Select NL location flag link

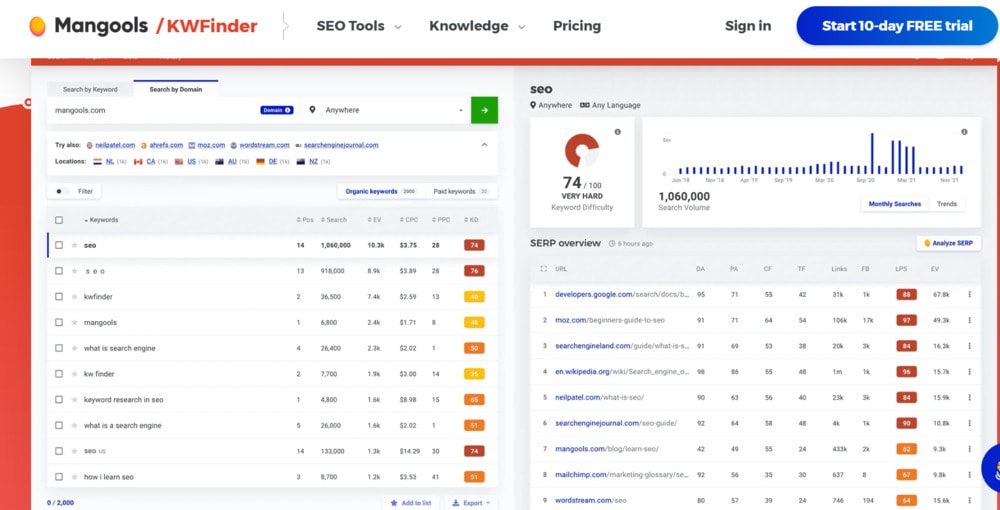[110, 162]
